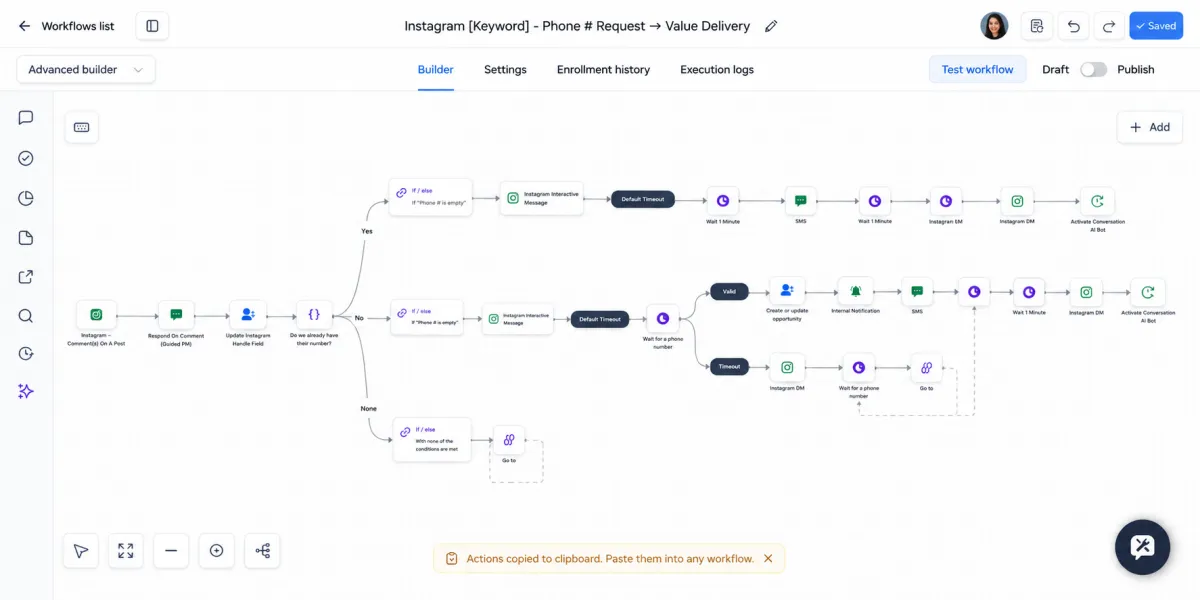
Task: Switch to the Settings tab
Action: [x=505, y=70]
